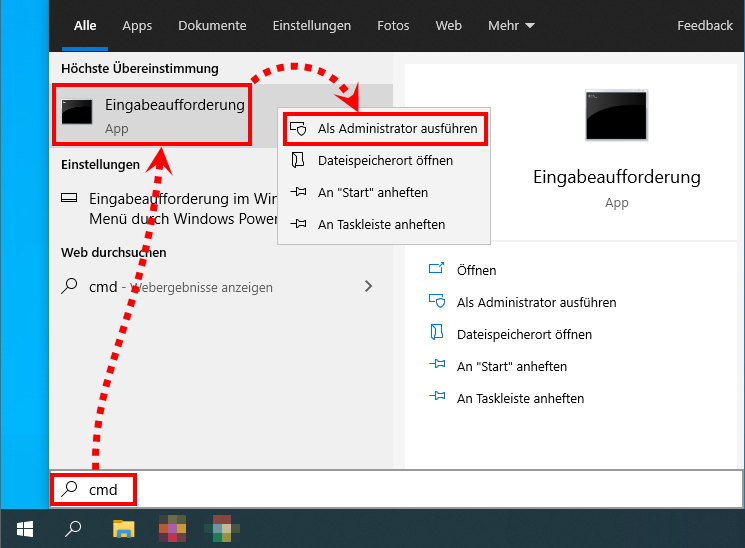Screen dimensions: 745x548
Task: Click pin icon for An "Start" anheften in context menu
Action: pos(298,192)
